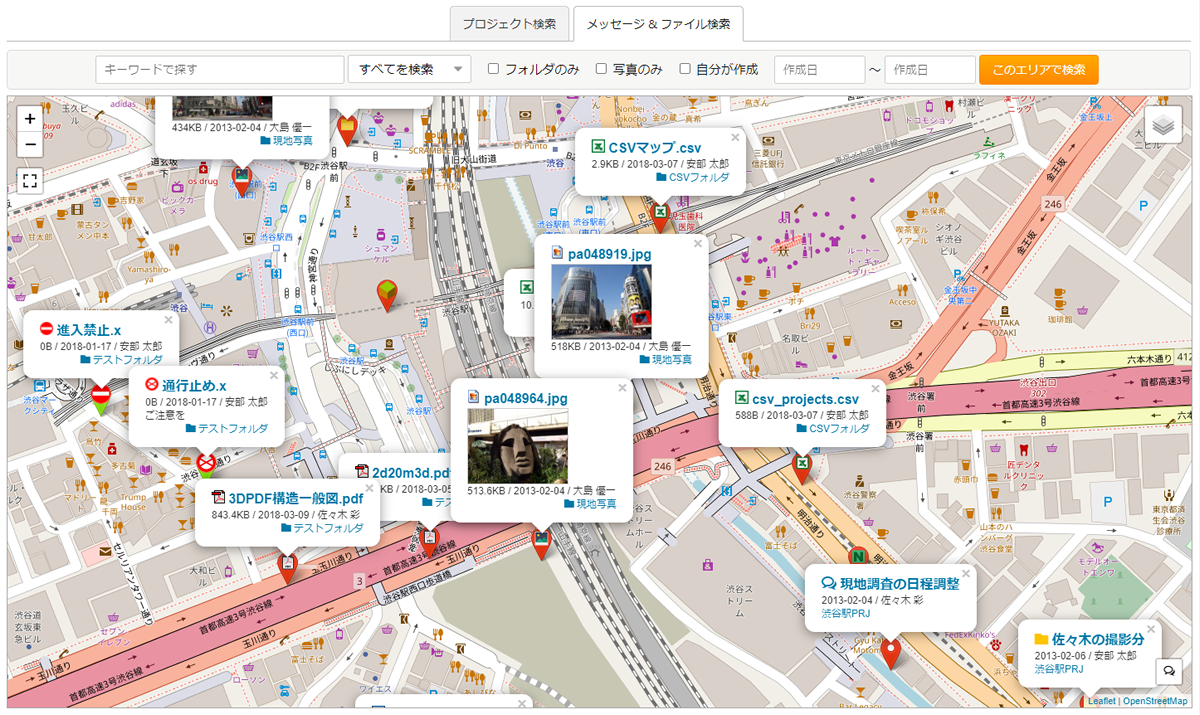The image size is (1200, 715).
Task: Select the メッセージ & ファイル検索 tab
Action: pyautogui.click(x=658, y=23)
